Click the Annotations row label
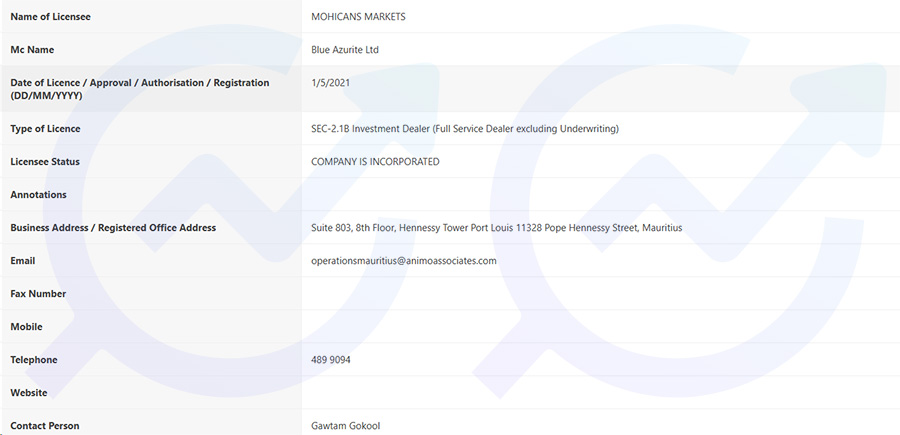Screen dimensions: 900x435 [x=38, y=195]
